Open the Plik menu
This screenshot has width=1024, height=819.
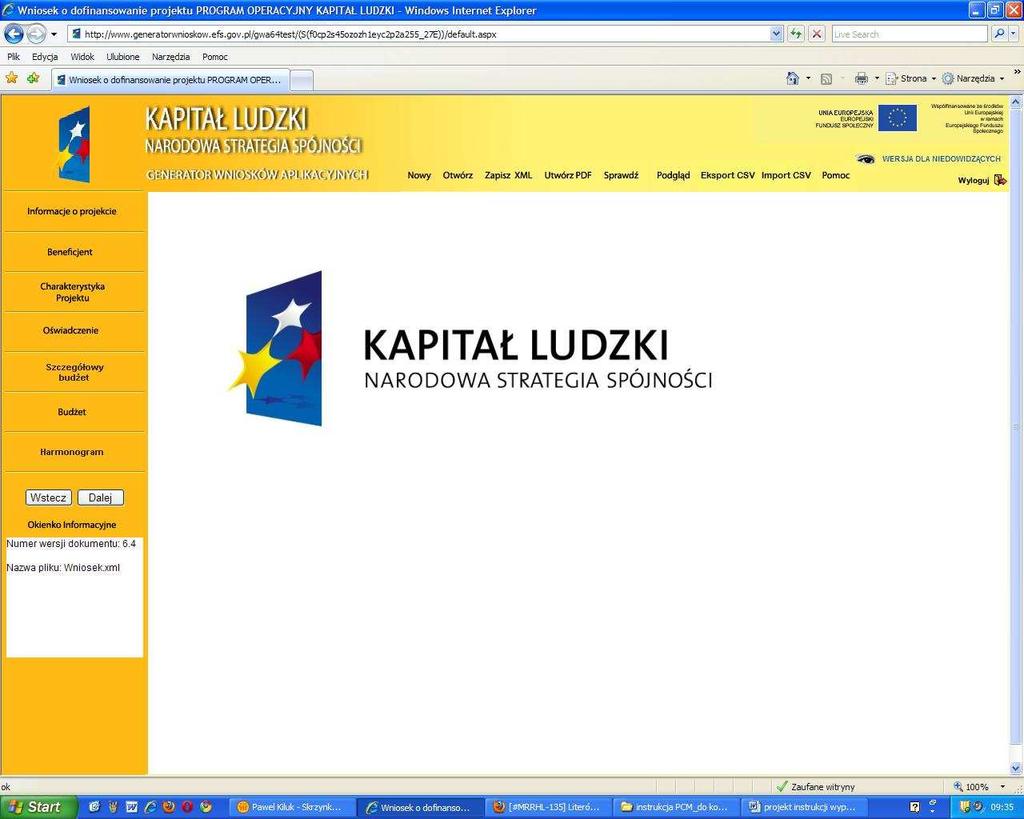tap(13, 57)
